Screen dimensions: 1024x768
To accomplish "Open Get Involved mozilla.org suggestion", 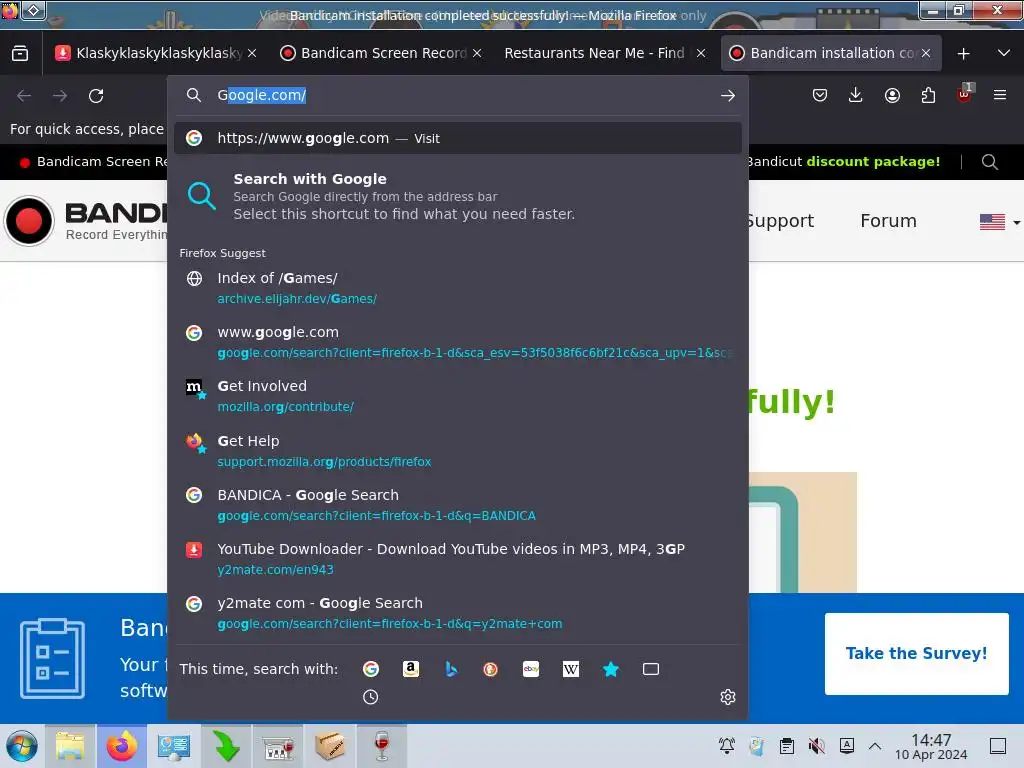I will coord(457,396).
